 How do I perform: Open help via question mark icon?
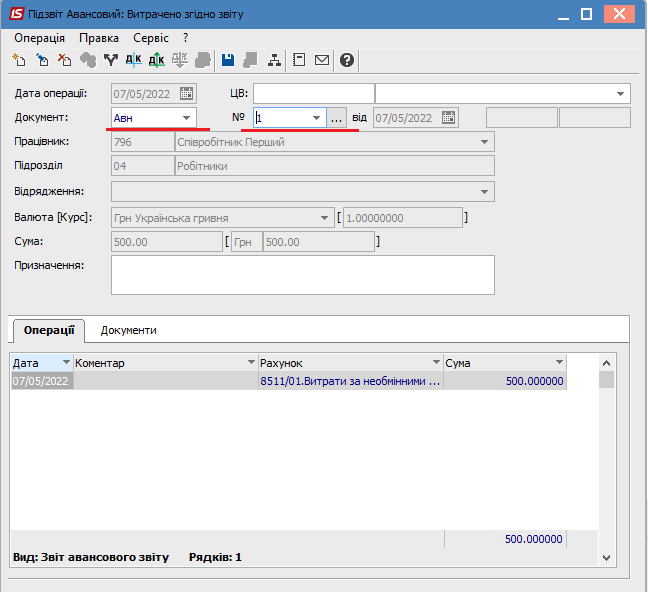click(347, 60)
